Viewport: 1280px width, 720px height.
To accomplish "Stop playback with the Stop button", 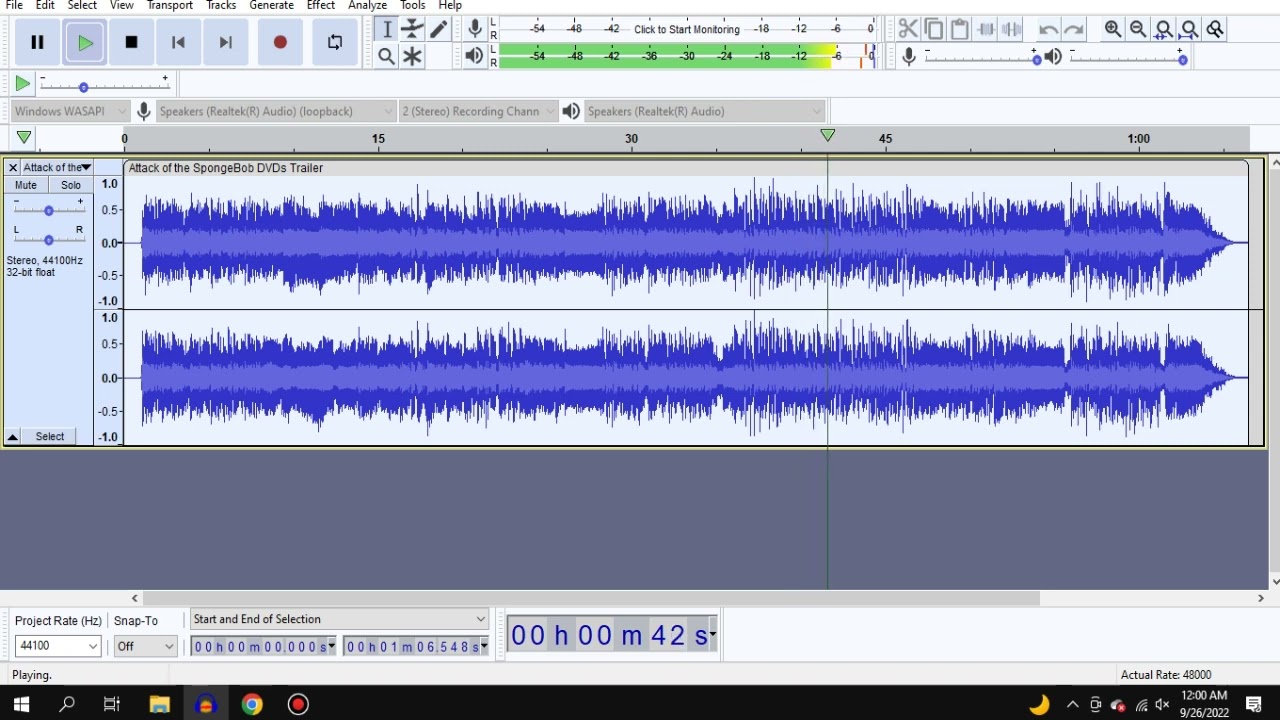I will [131, 42].
